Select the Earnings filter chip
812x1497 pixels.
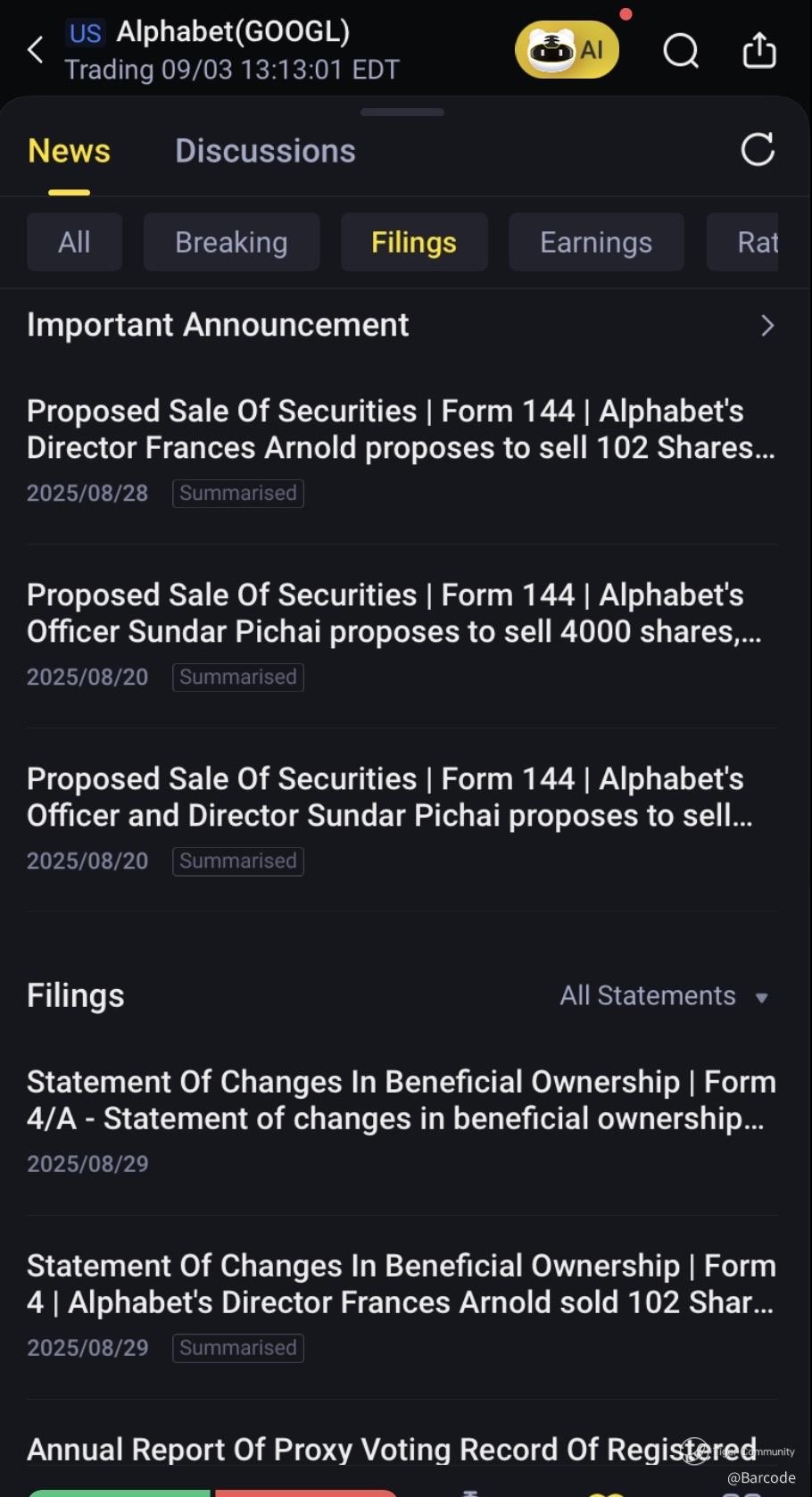(x=596, y=242)
